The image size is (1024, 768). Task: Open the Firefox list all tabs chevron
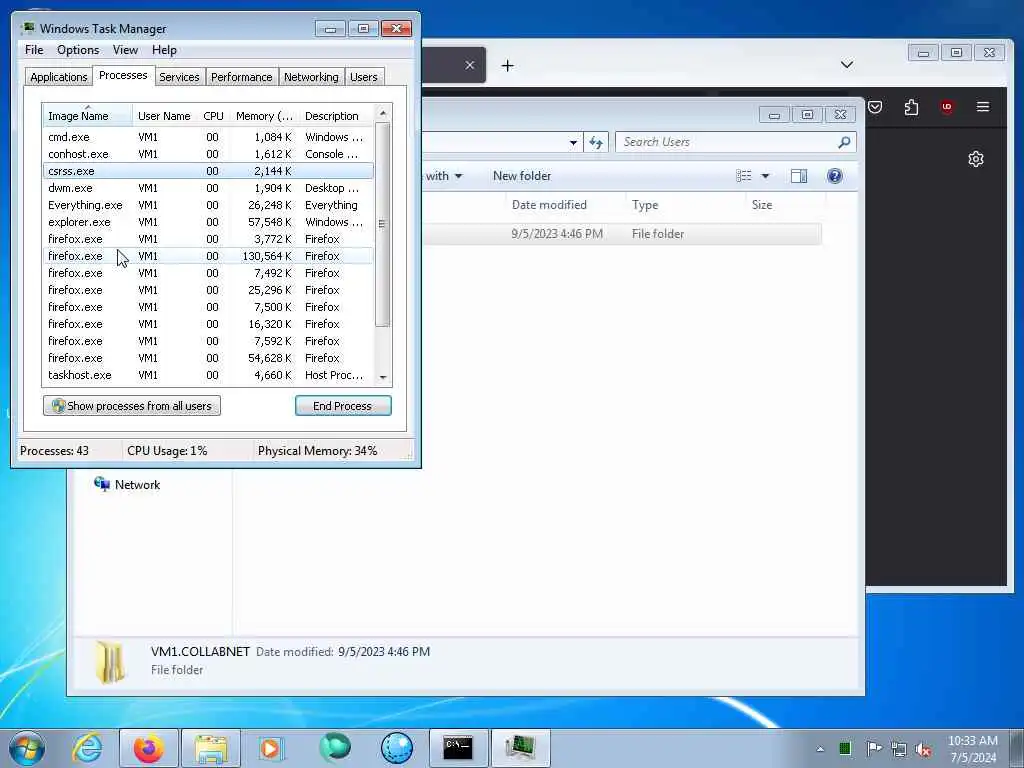[847, 65]
